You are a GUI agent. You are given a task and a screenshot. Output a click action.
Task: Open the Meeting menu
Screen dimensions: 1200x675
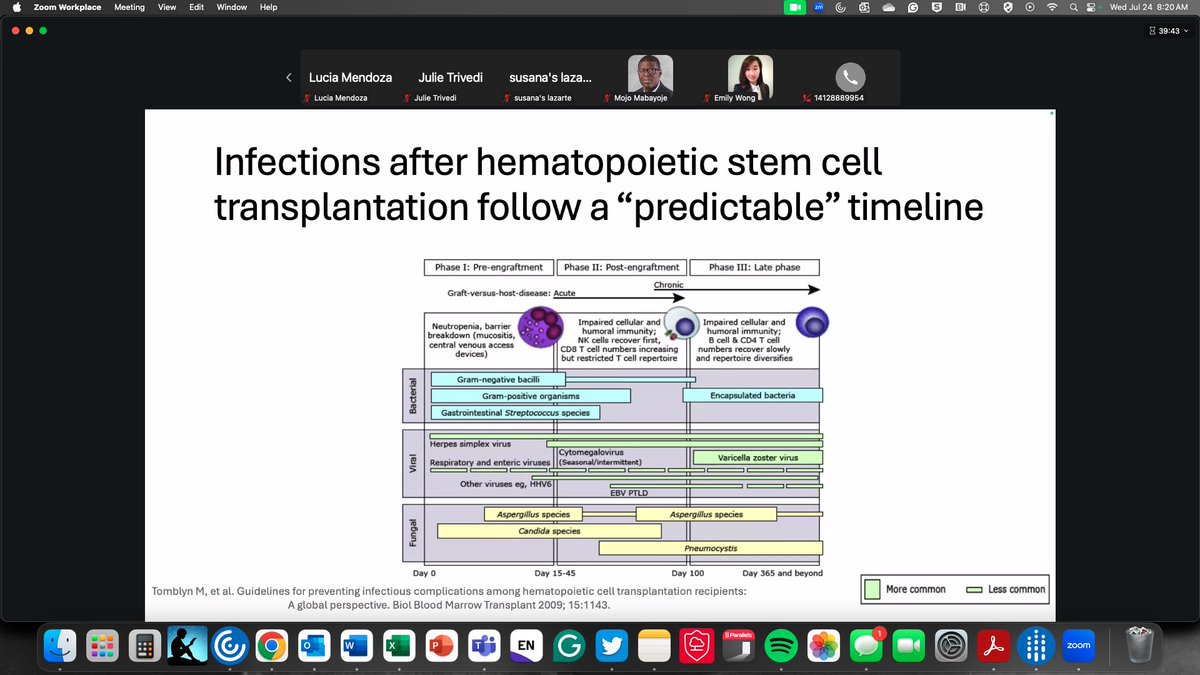(129, 7)
